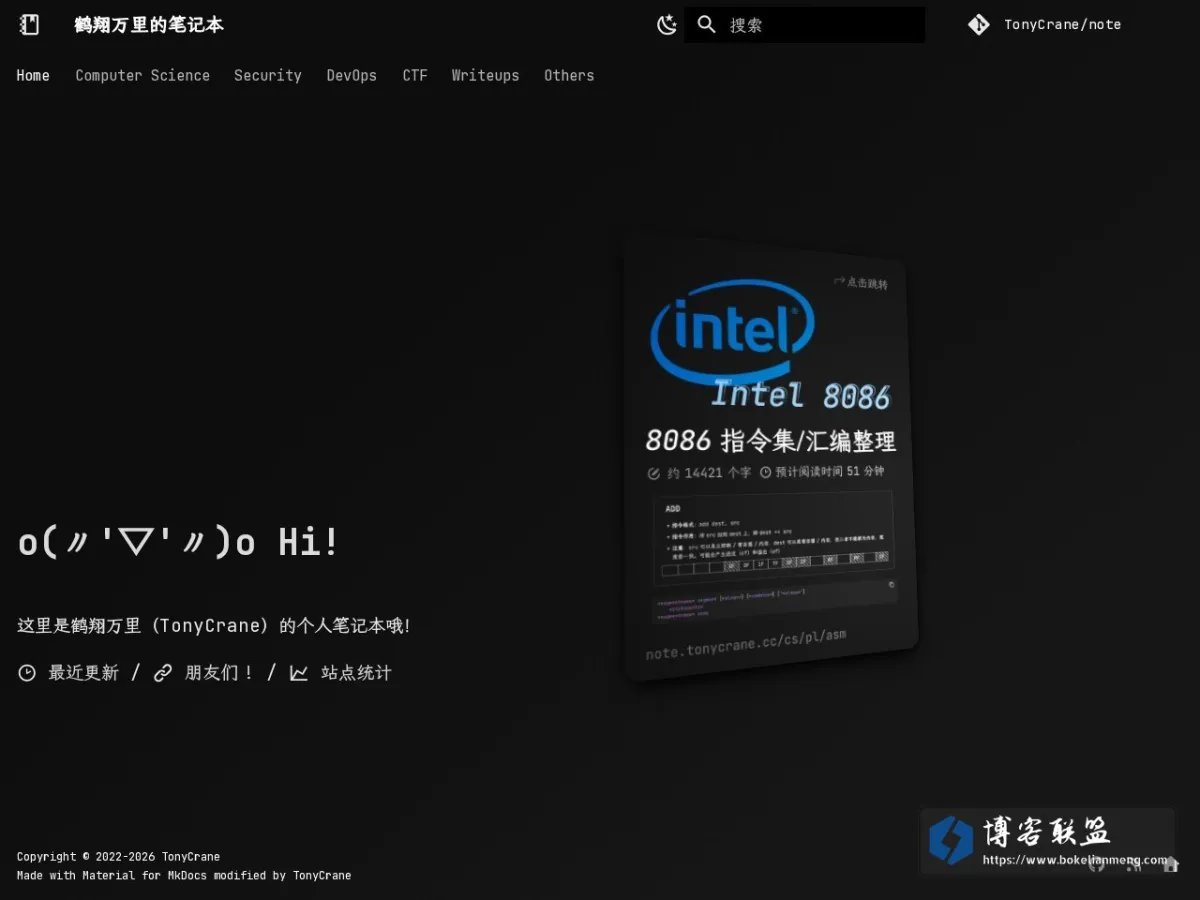Viewport: 1200px width, 900px height.
Task: Open the 站点统计 link
Action: (356, 673)
